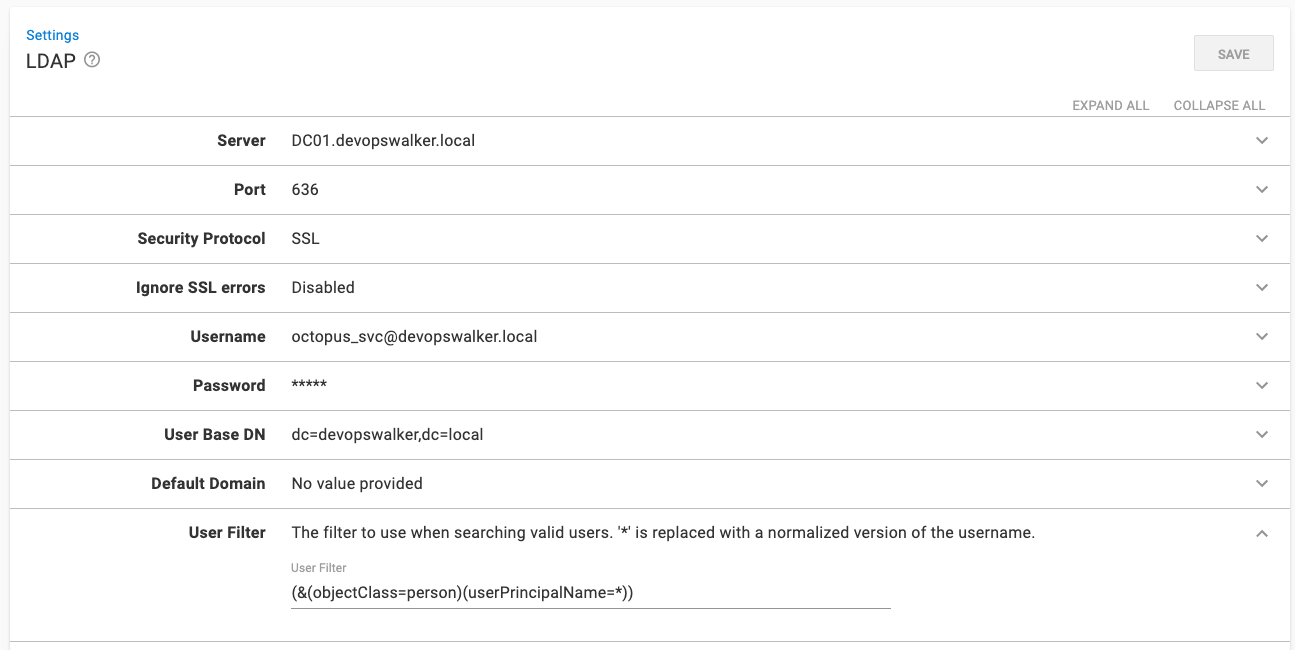Viewport: 1295px width, 650px height.
Task: Expand the User Base DN chevron
Action: click(x=1261, y=435)
